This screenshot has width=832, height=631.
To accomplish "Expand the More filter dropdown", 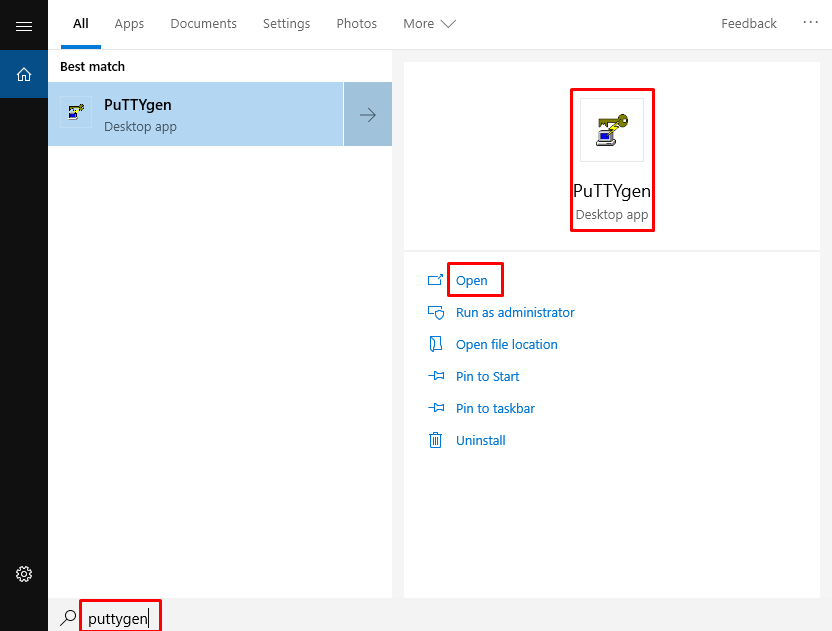I will coord(429,24).
